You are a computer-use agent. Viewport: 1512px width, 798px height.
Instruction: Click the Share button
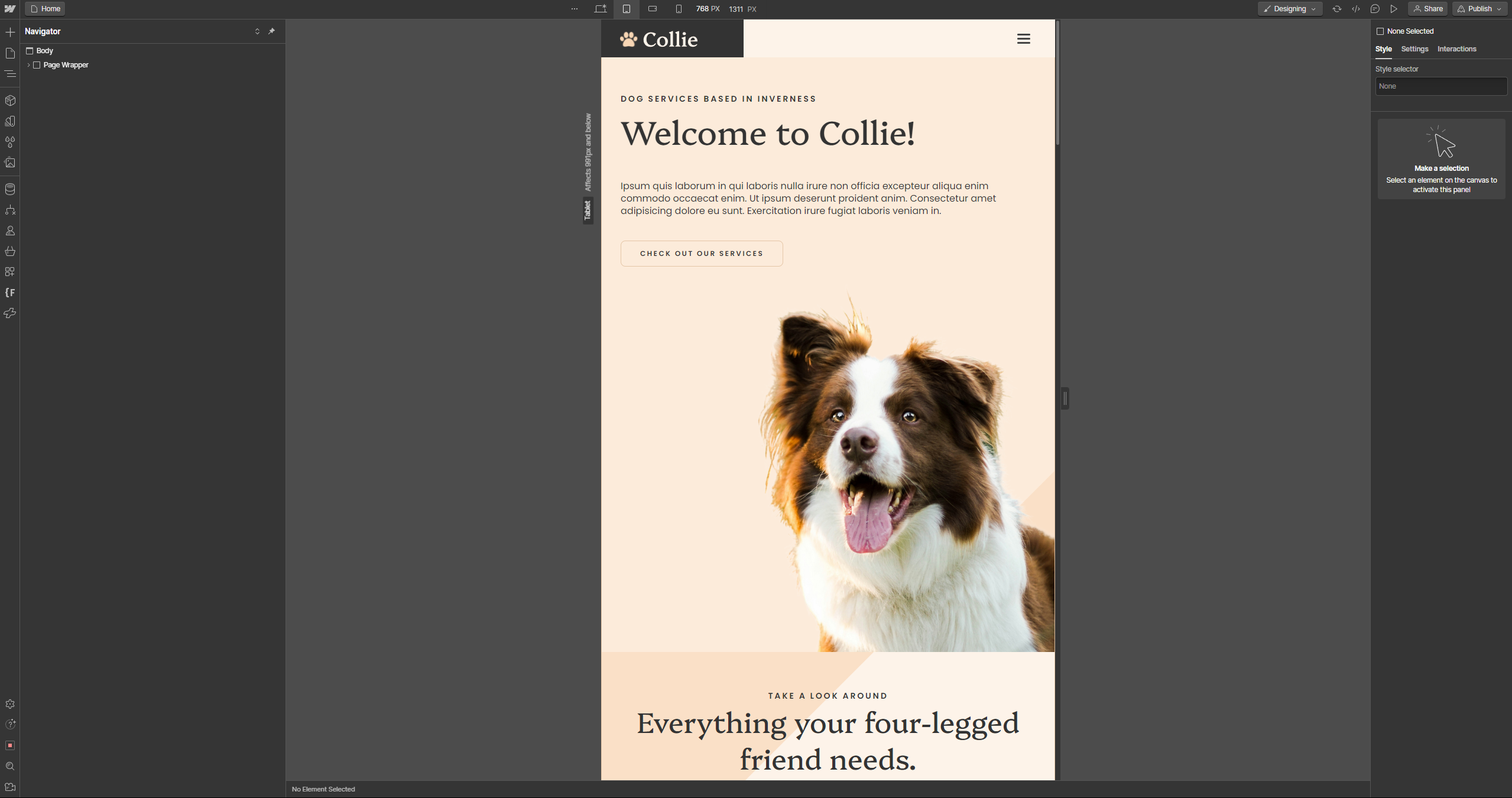pyautogui.click(x=1427, y=9)
